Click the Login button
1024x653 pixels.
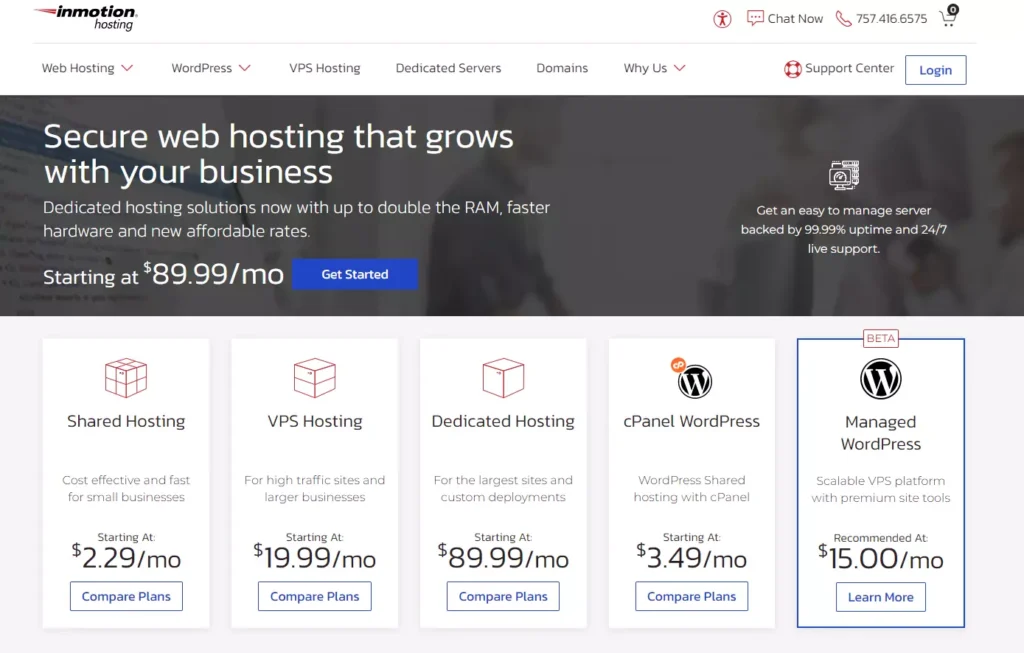pos(935,70)
